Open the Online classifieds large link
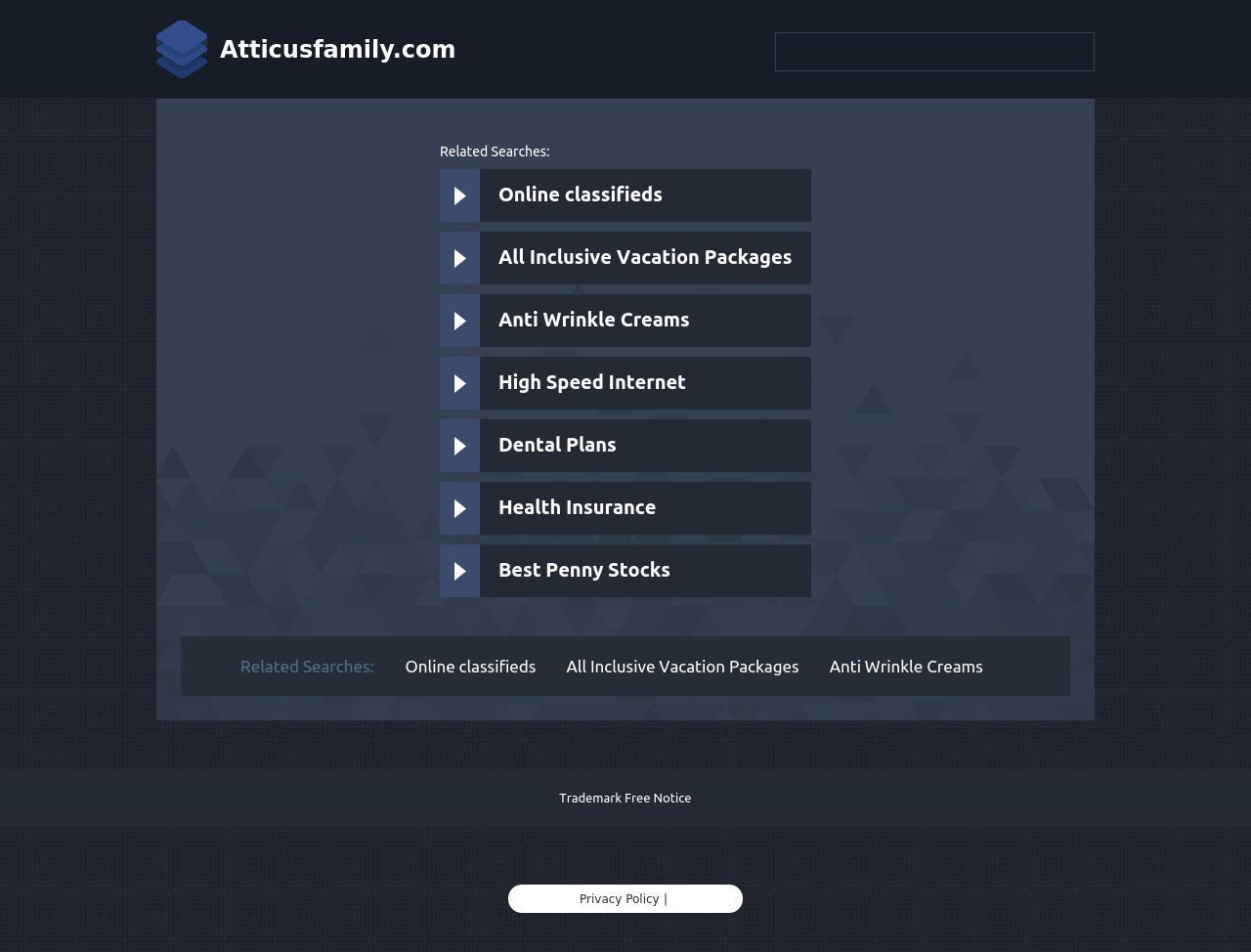Viewport: 1251px width, 952px height. tap(581, 195)
